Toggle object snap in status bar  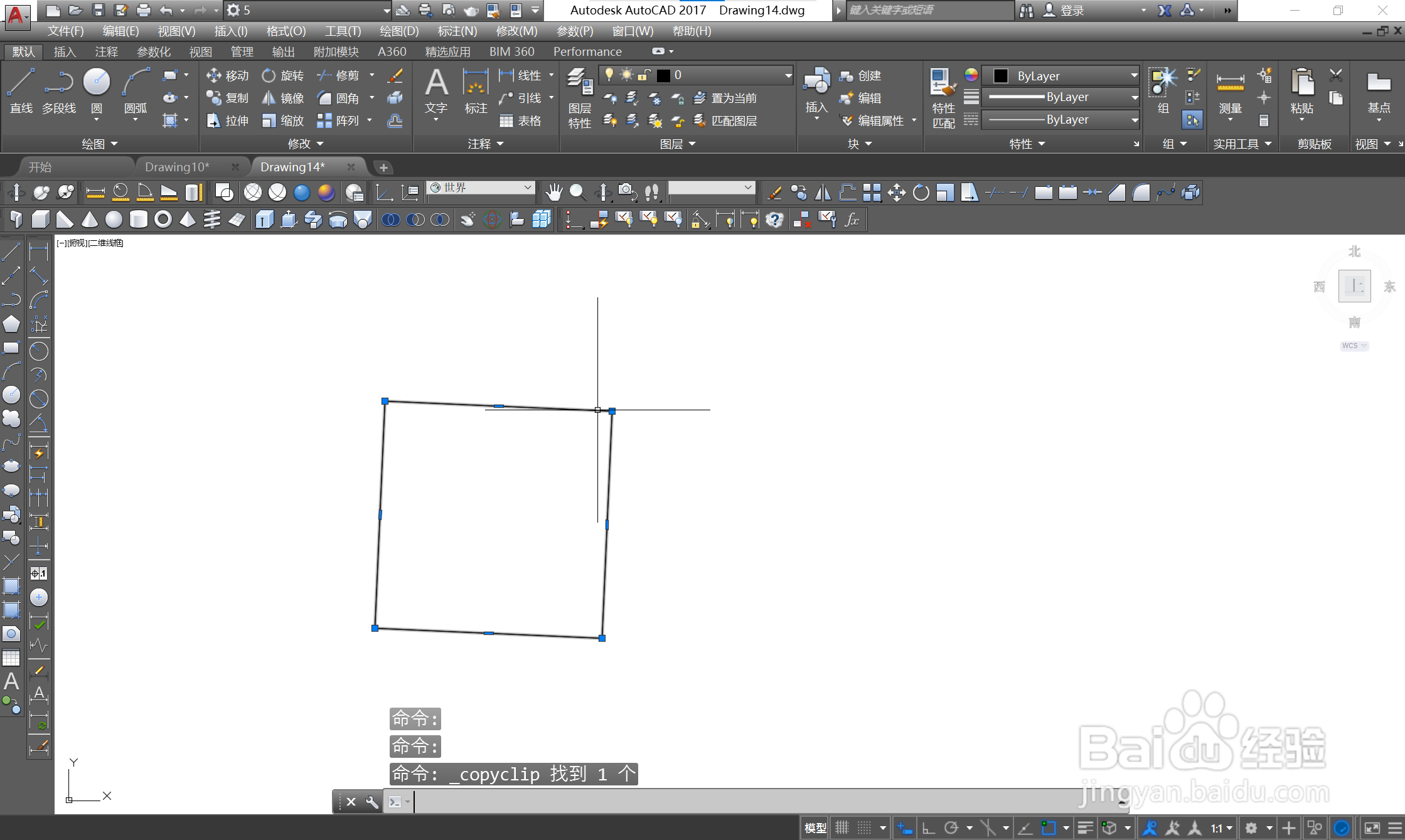pos(1049,828)
